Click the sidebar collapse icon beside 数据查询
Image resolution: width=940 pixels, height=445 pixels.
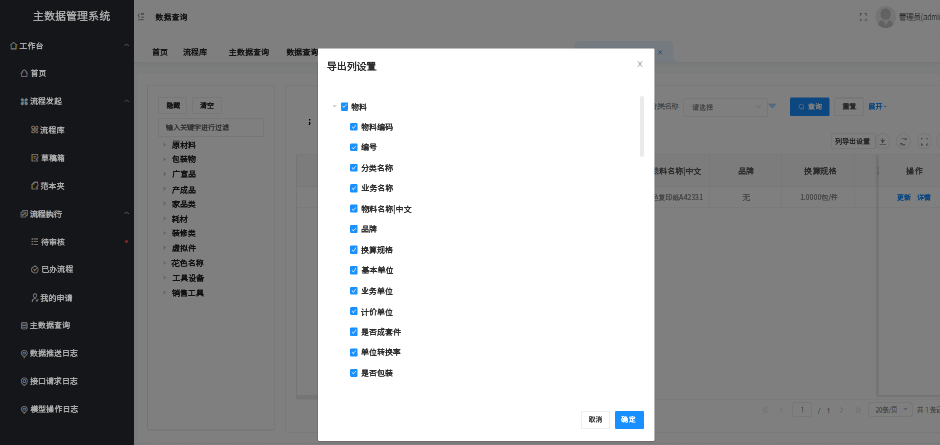(x=140, y=18)
